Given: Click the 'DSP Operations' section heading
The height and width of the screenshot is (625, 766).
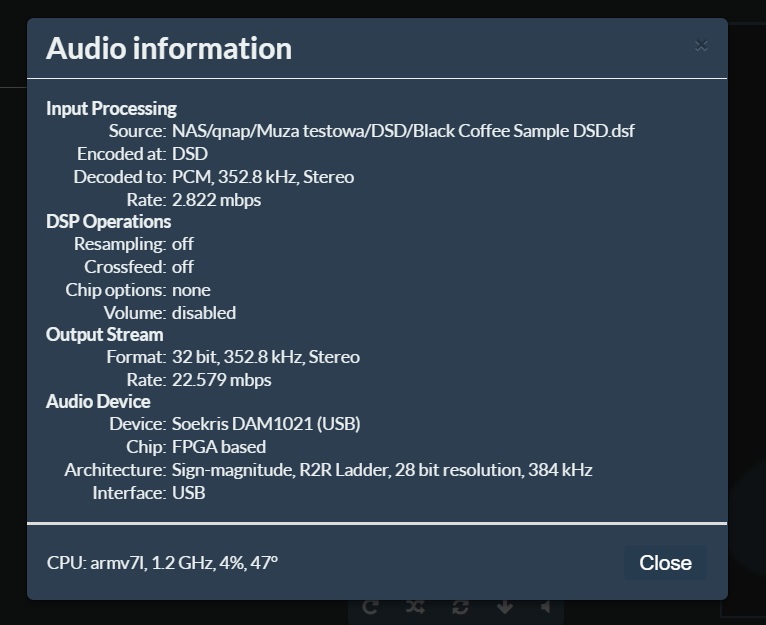Looking at the screenshot, I should (108, 221).
